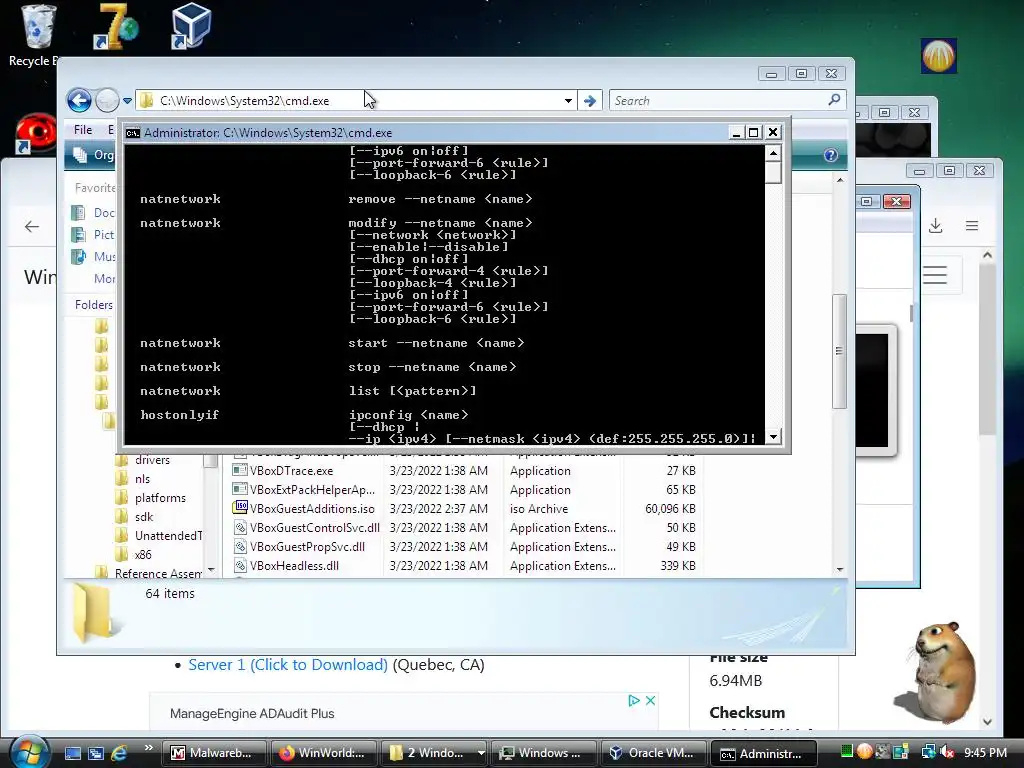The height and width of the screenshot is (768, 1024).
Task: Open grouped 2 Windows Explorer taskbar button
Action: click(x=433, y=753)
